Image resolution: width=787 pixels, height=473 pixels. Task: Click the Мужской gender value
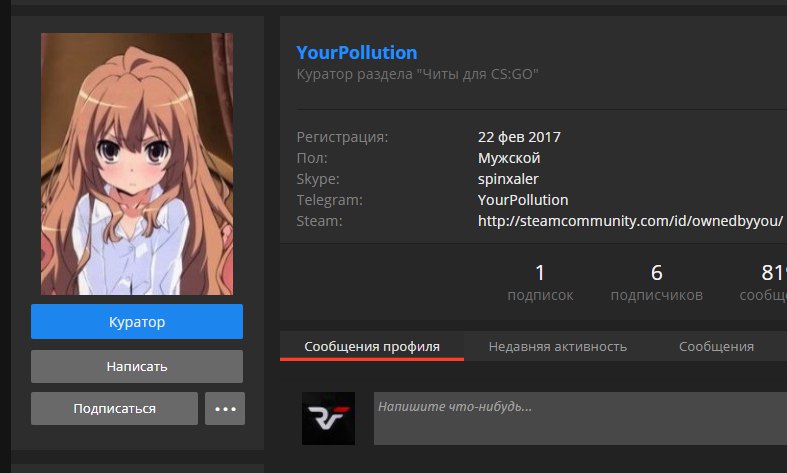pyautogui.click(x=509, y=157)
